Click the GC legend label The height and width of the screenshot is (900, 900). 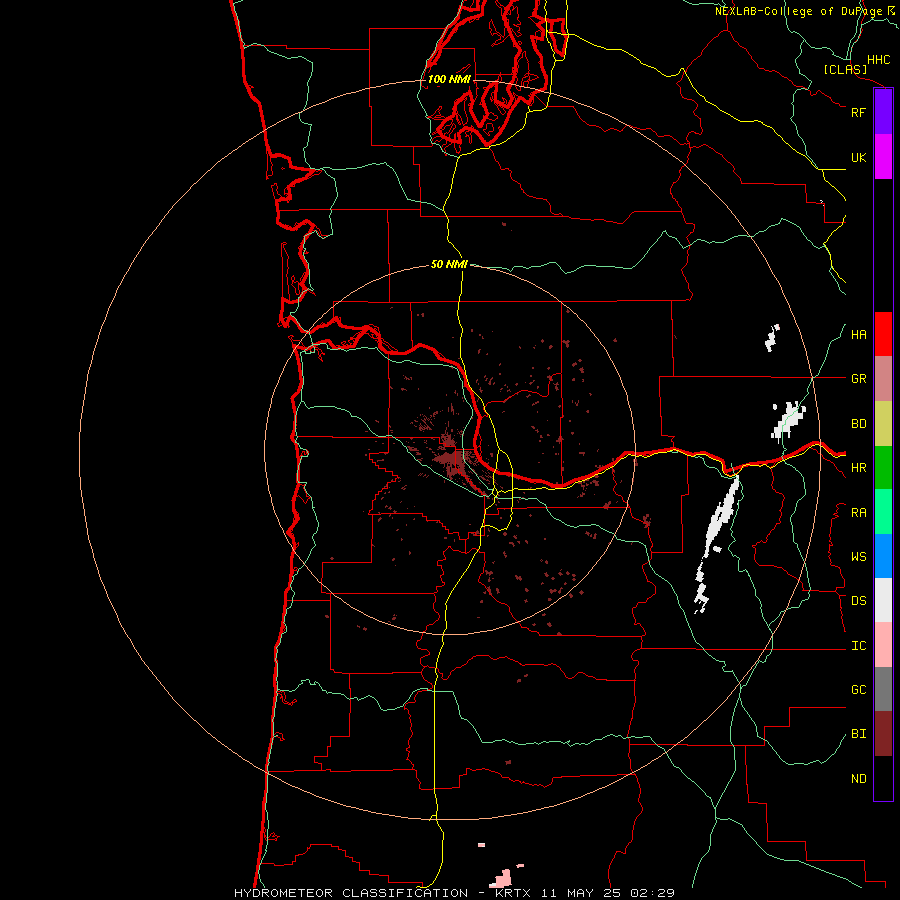pos(858,690)
